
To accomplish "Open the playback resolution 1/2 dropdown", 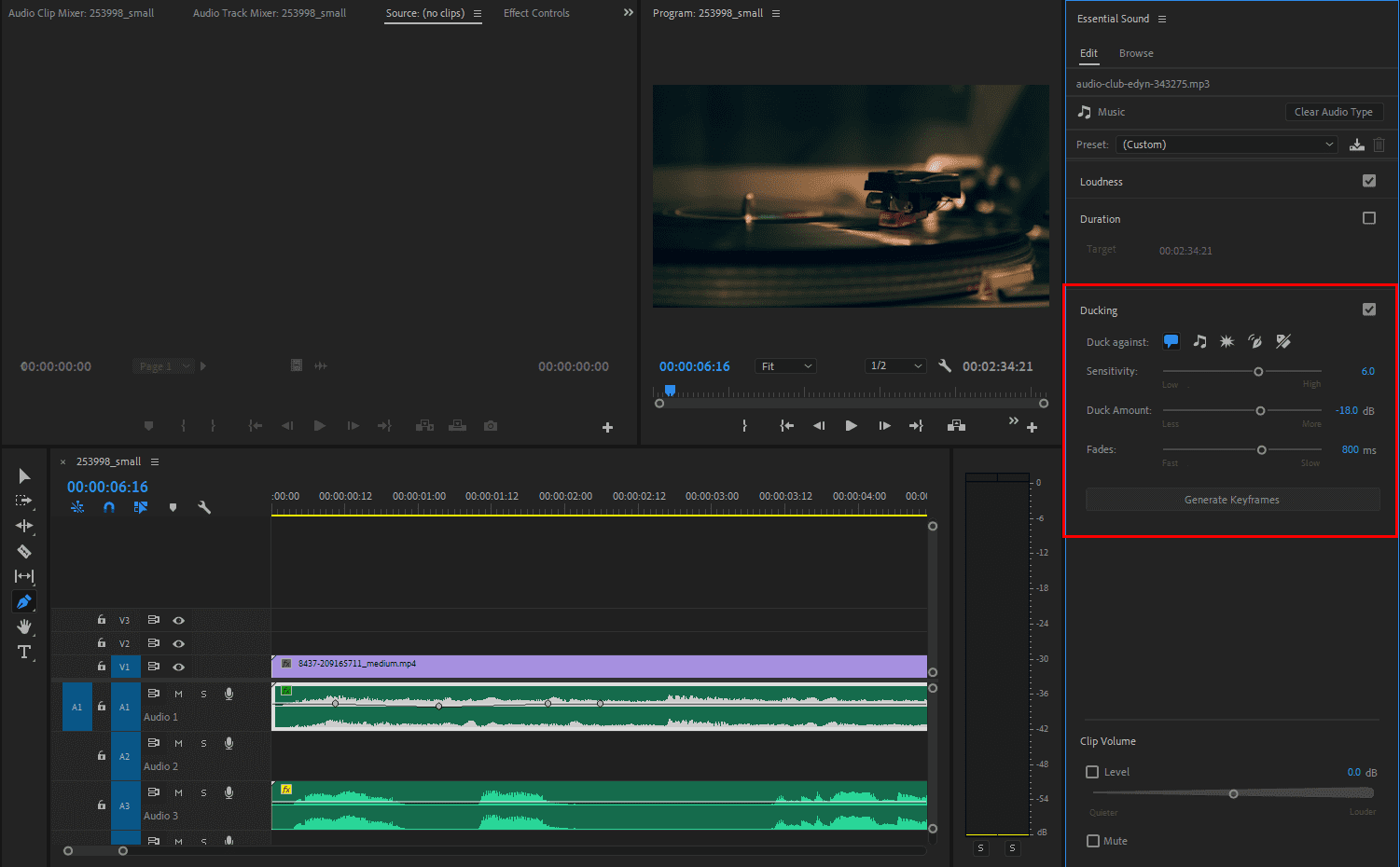I will point(894,365).
